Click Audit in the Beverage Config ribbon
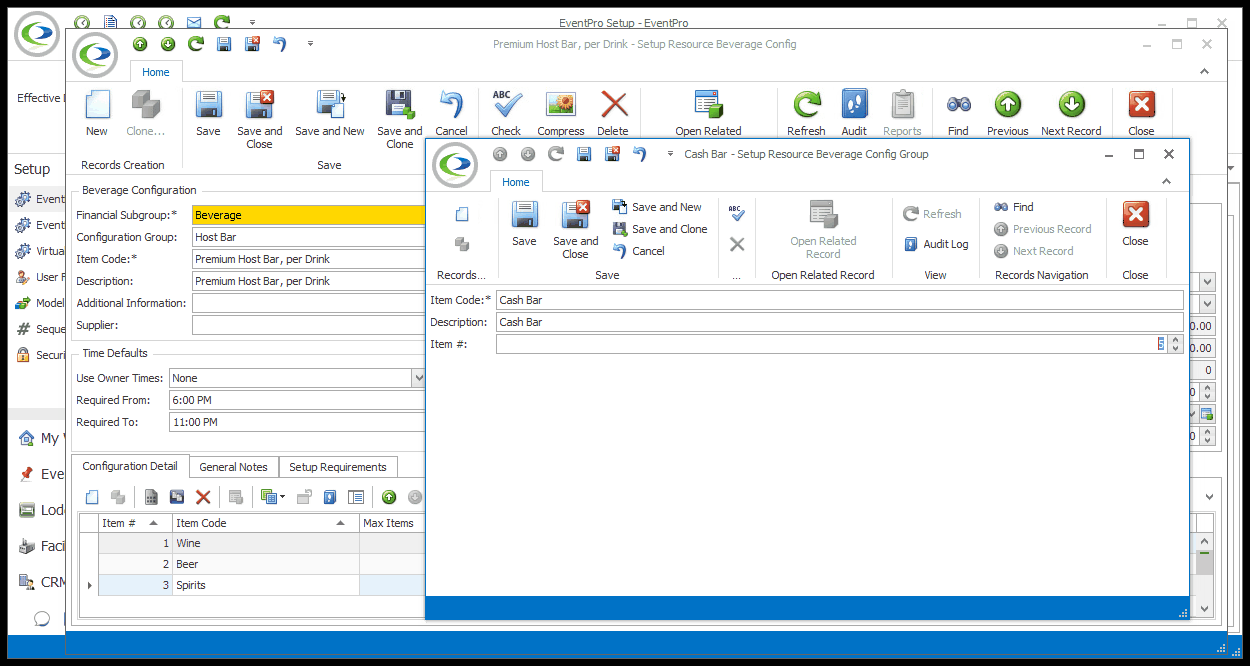 click(x=854, y=113)
